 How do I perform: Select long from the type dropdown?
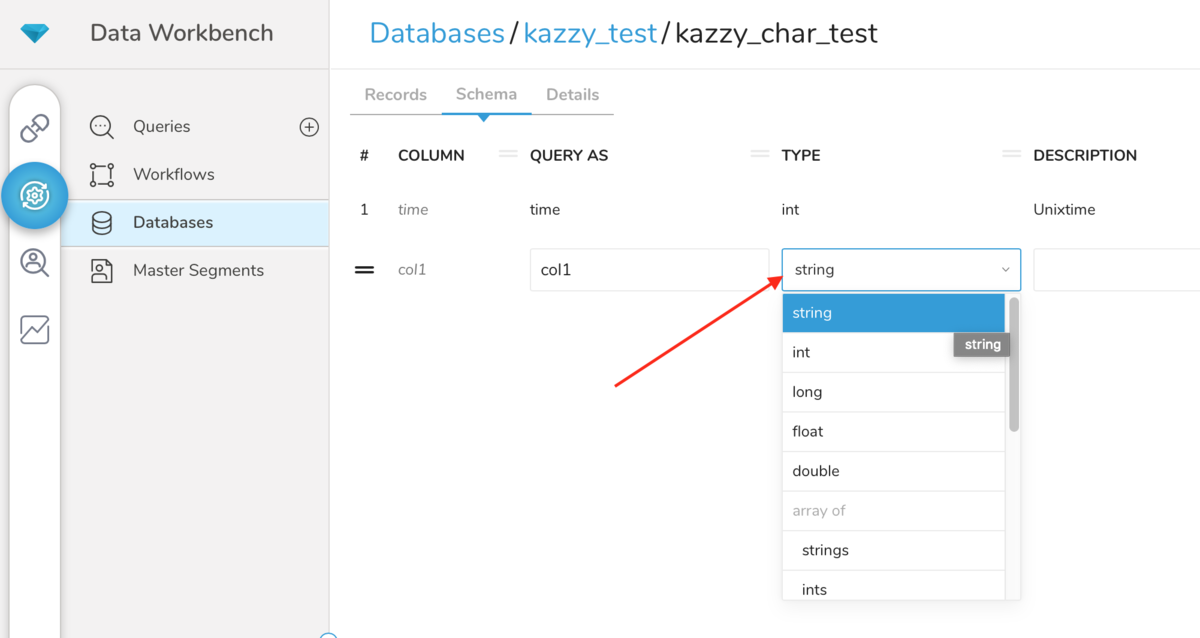coord(893,391)
